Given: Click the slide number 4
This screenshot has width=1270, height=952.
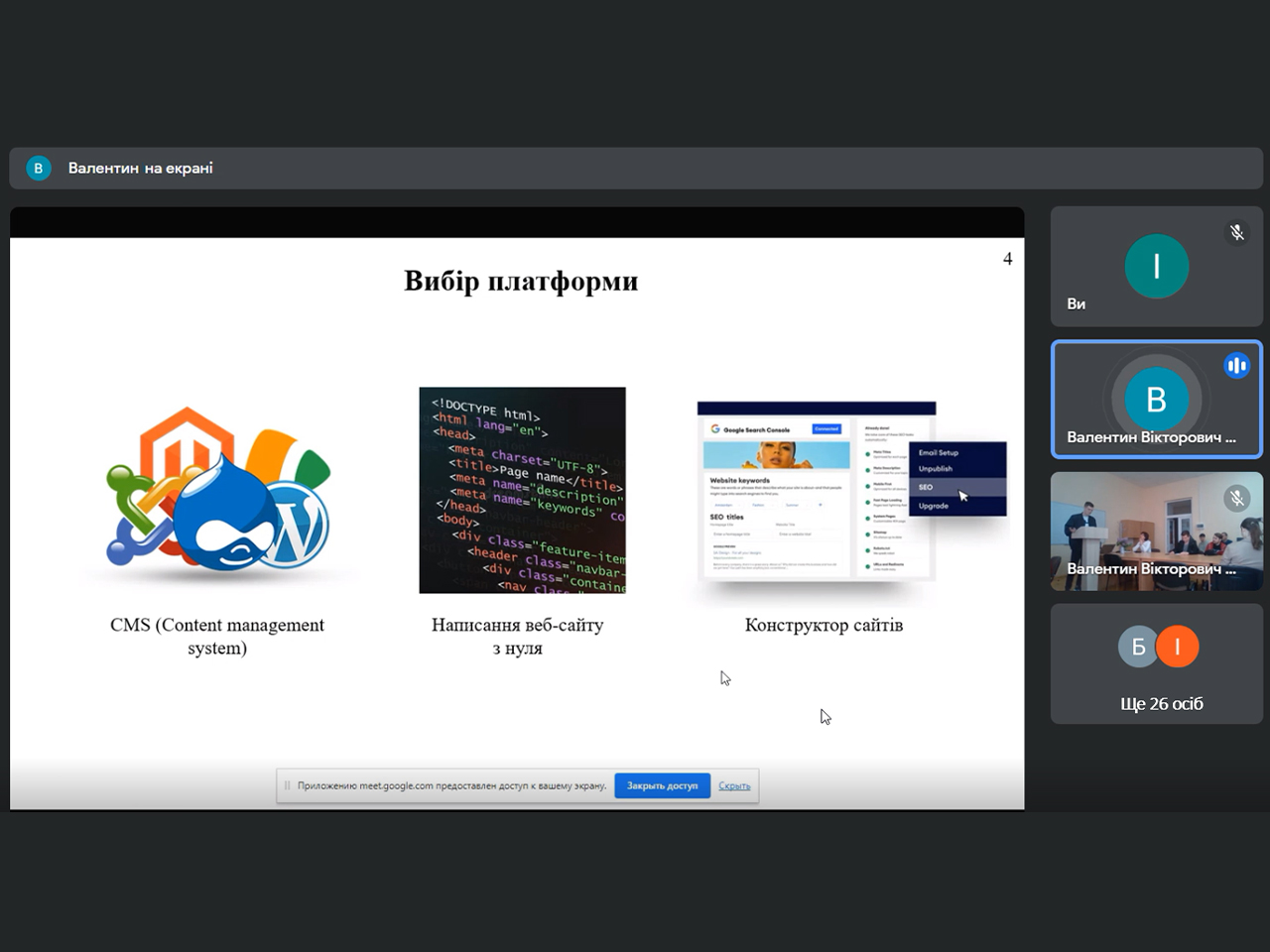Looking at the screenshot, I should [1007, 259].
